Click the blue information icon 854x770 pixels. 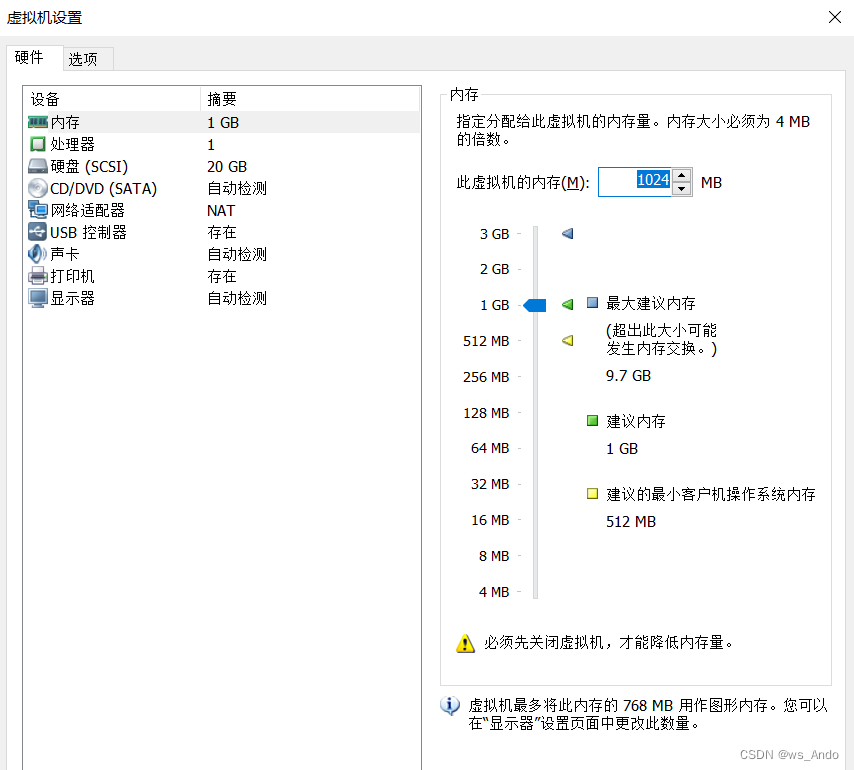click(450, 706)
